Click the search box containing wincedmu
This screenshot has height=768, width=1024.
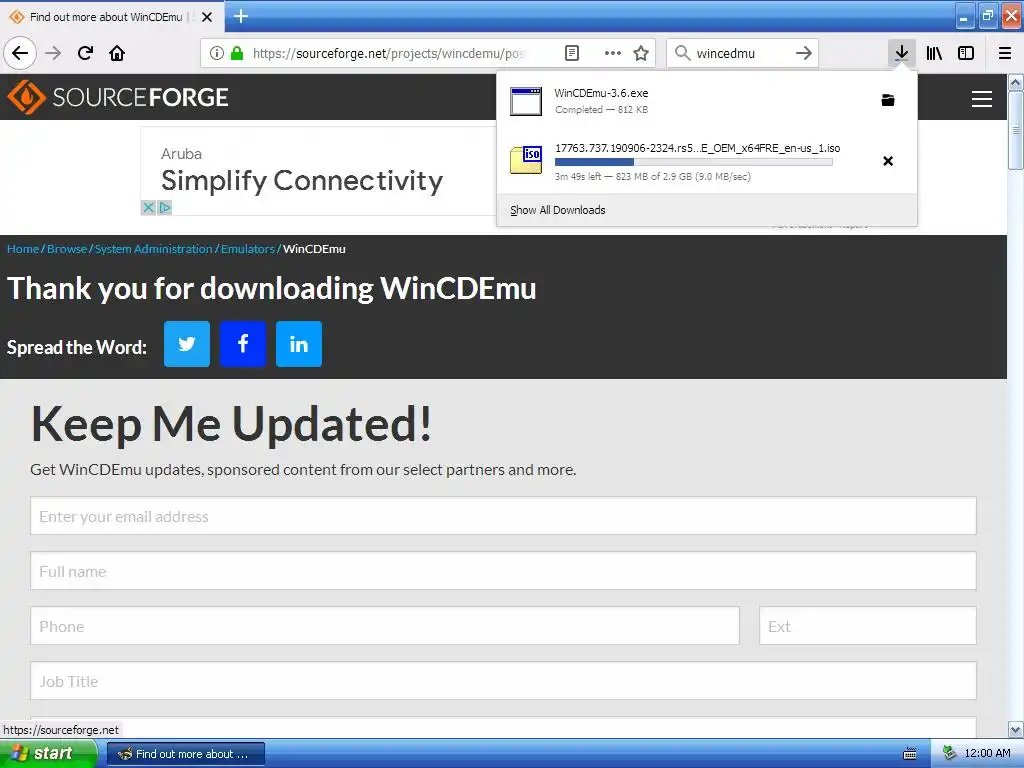(742, 54)
